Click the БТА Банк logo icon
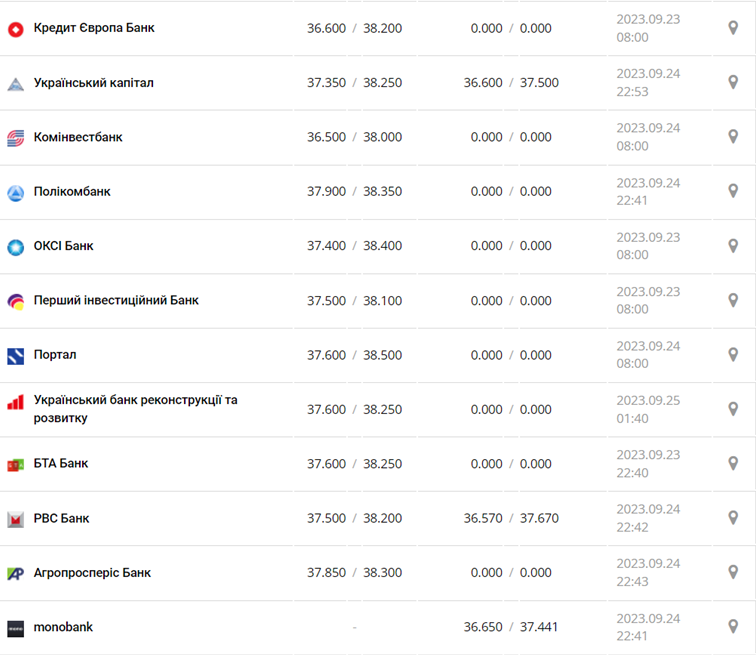The image size is (756, 655). coord(15,464)
